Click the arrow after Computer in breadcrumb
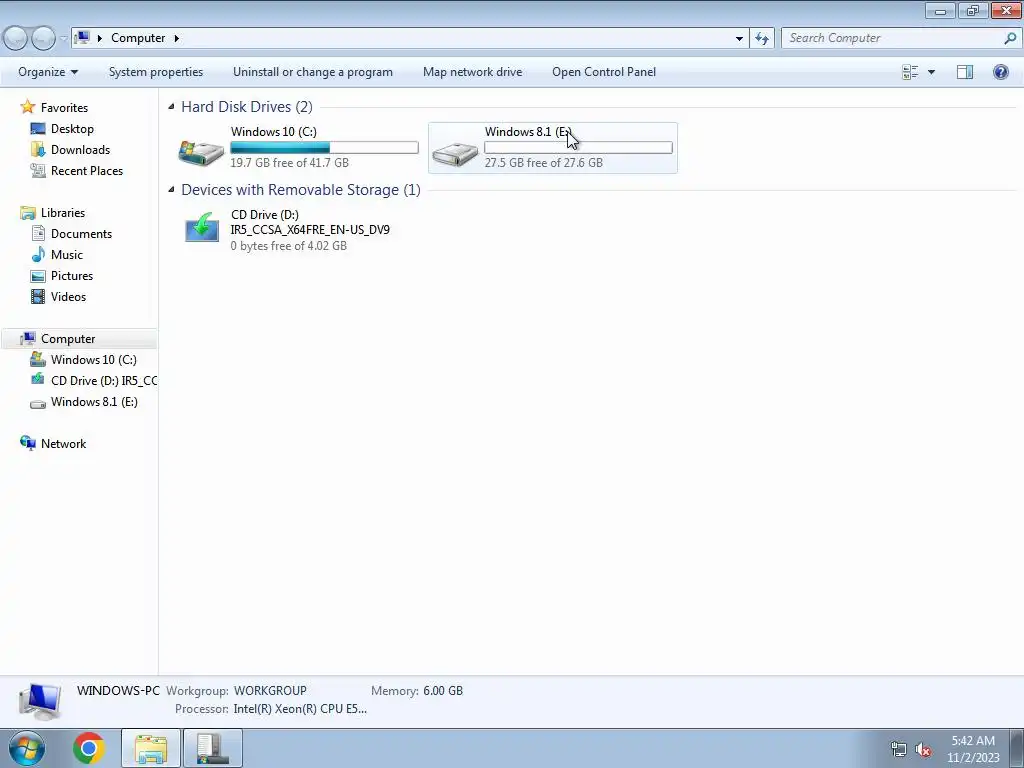 point(176,38)
